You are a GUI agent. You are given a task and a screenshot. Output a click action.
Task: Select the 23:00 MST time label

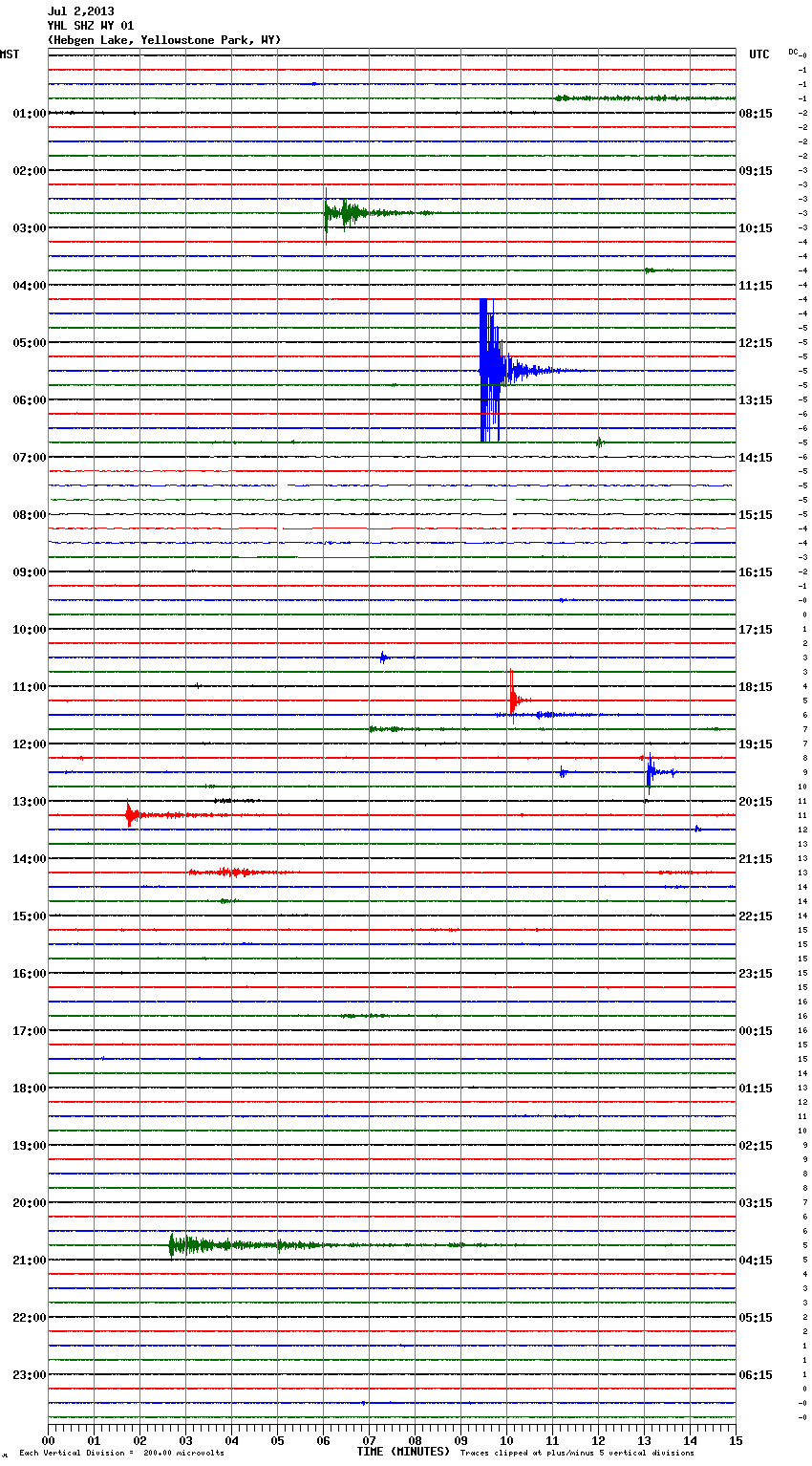30,1374
